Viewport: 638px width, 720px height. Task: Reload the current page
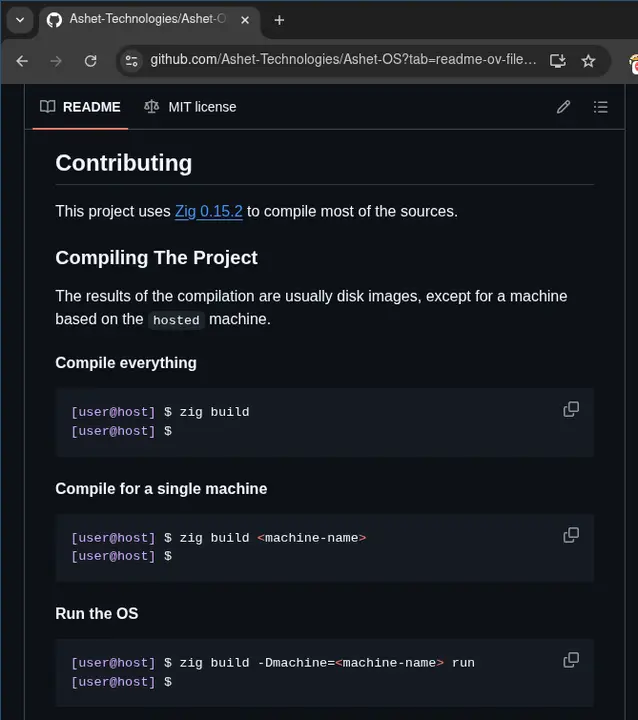(x=90, y=61)
